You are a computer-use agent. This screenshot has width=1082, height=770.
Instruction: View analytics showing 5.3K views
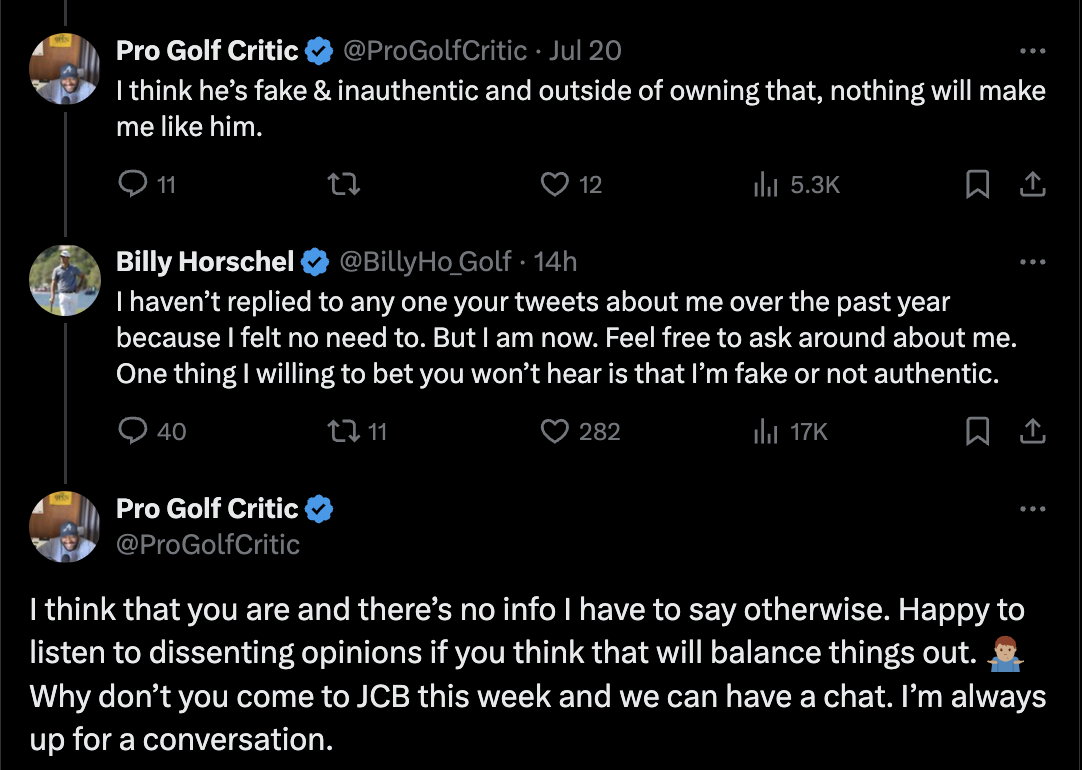tap(765, 184)
